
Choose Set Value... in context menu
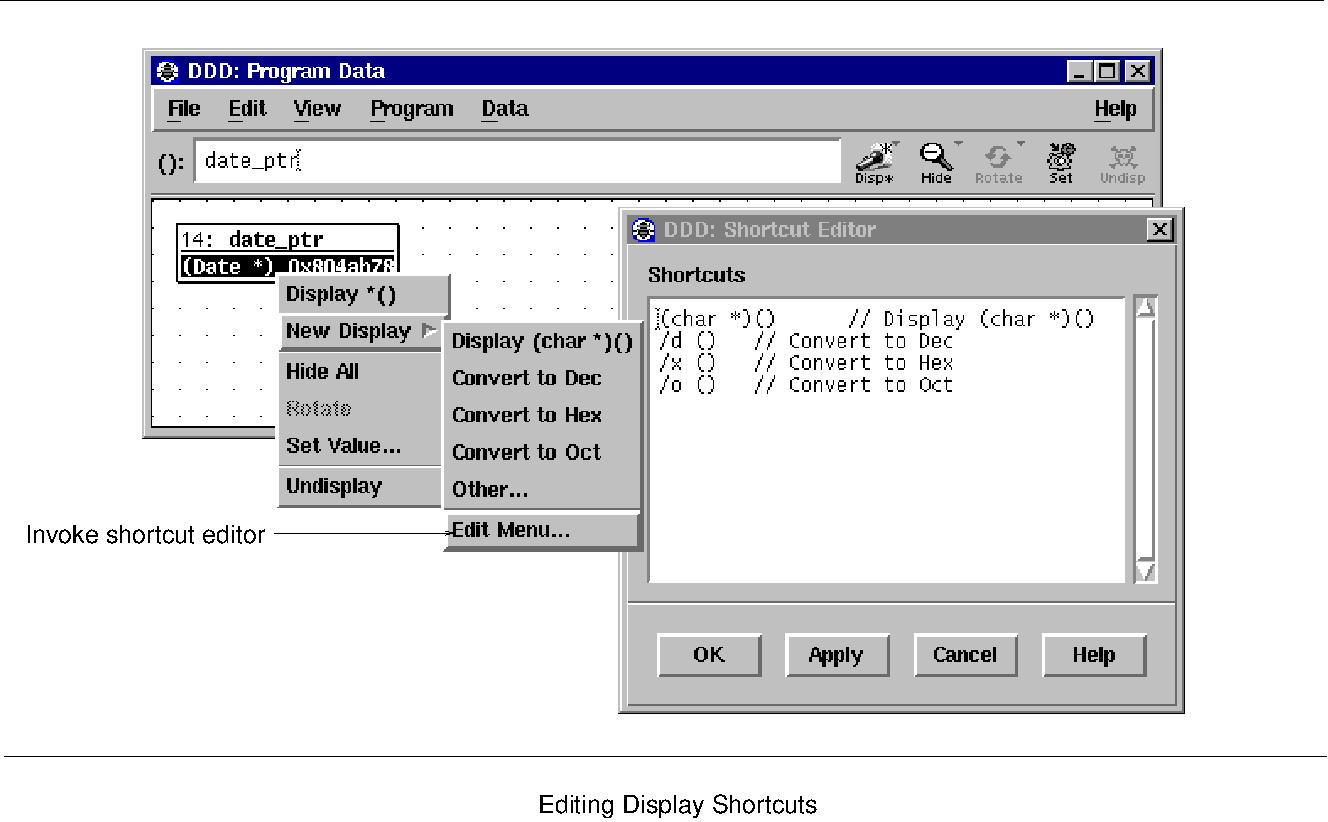[362, 446]
